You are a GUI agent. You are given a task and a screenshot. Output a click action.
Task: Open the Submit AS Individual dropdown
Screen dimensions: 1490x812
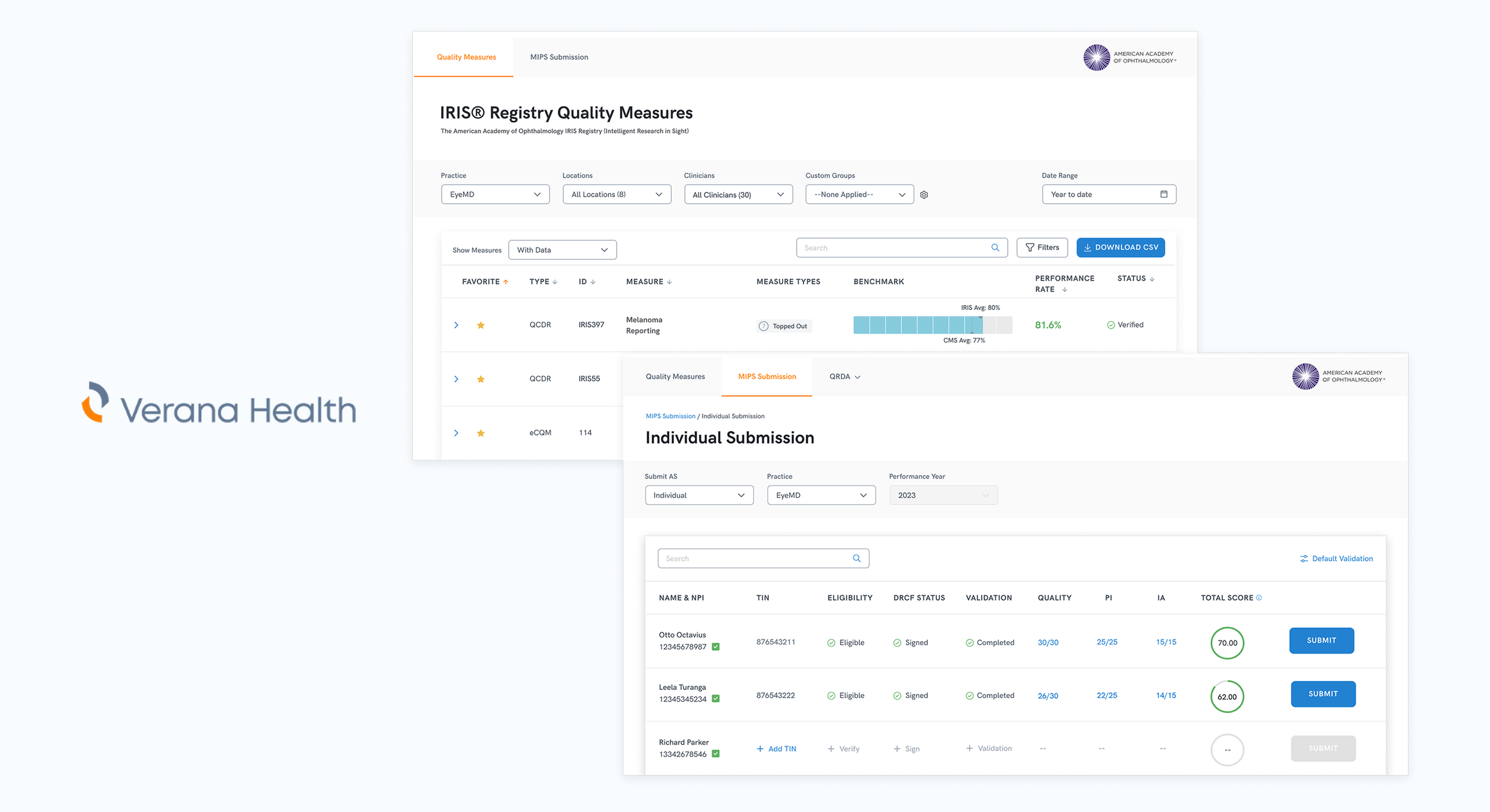[x=699, y=495]
